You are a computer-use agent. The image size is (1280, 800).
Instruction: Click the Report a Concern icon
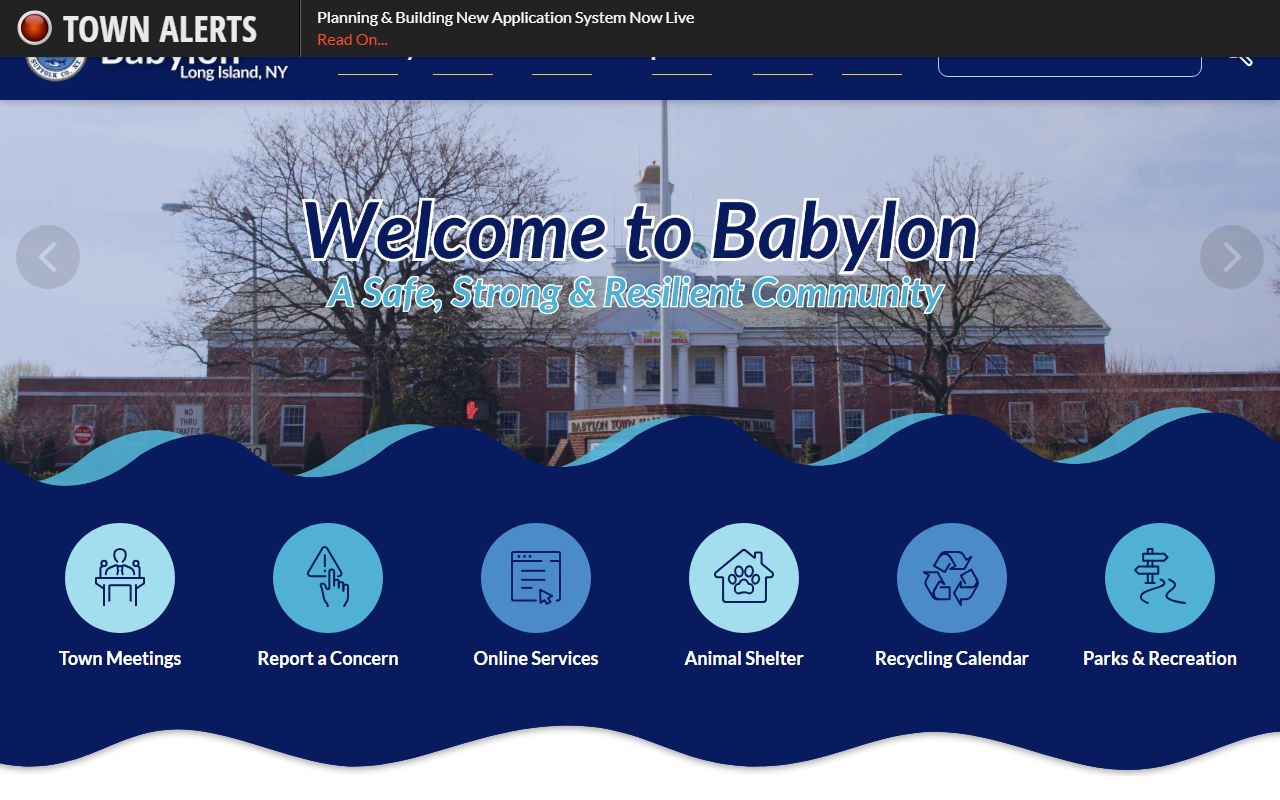point(328,578)
